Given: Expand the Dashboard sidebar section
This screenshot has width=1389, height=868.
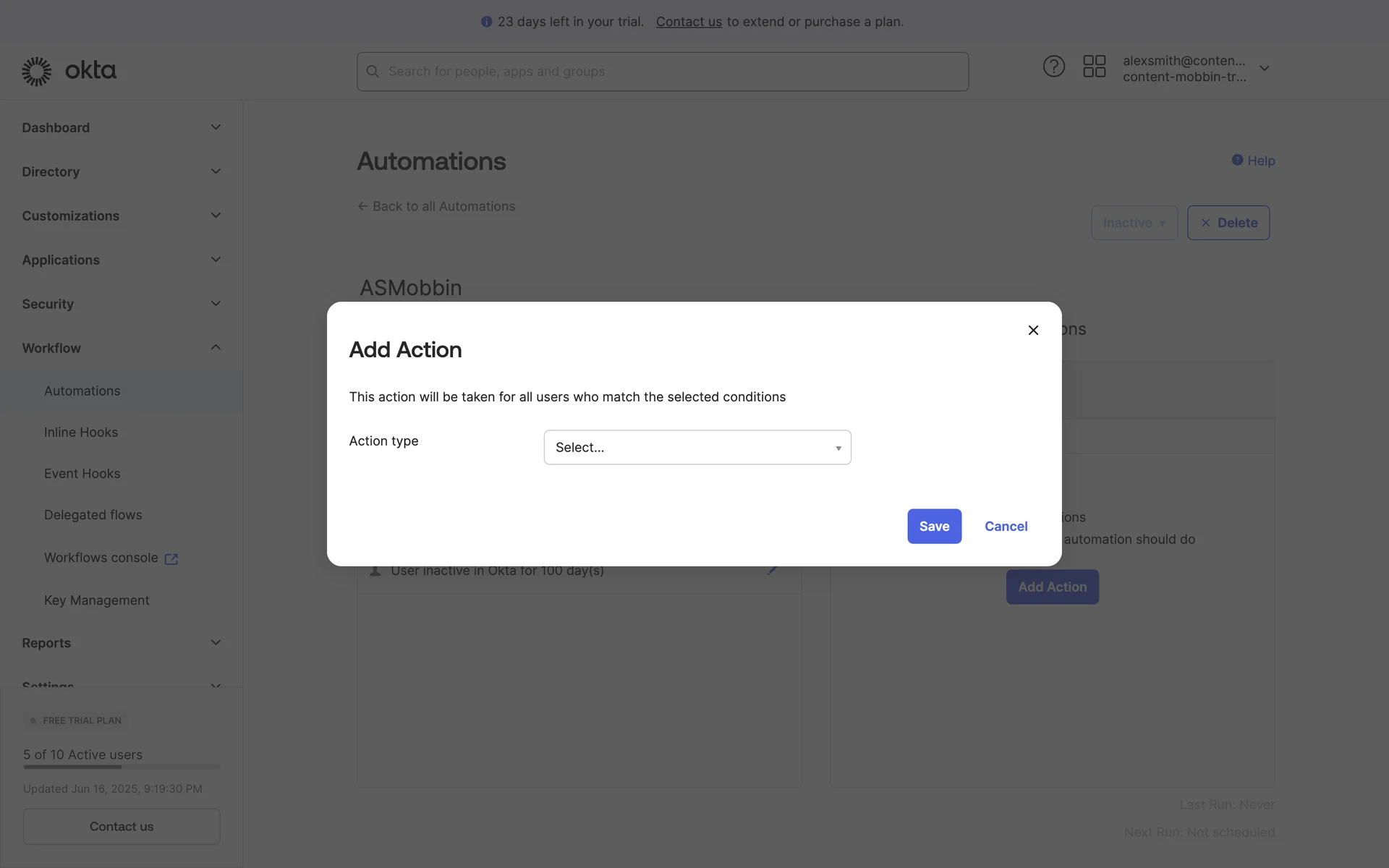Looking at the screenshot, I should pyautogui.click(x=216, y=128).
